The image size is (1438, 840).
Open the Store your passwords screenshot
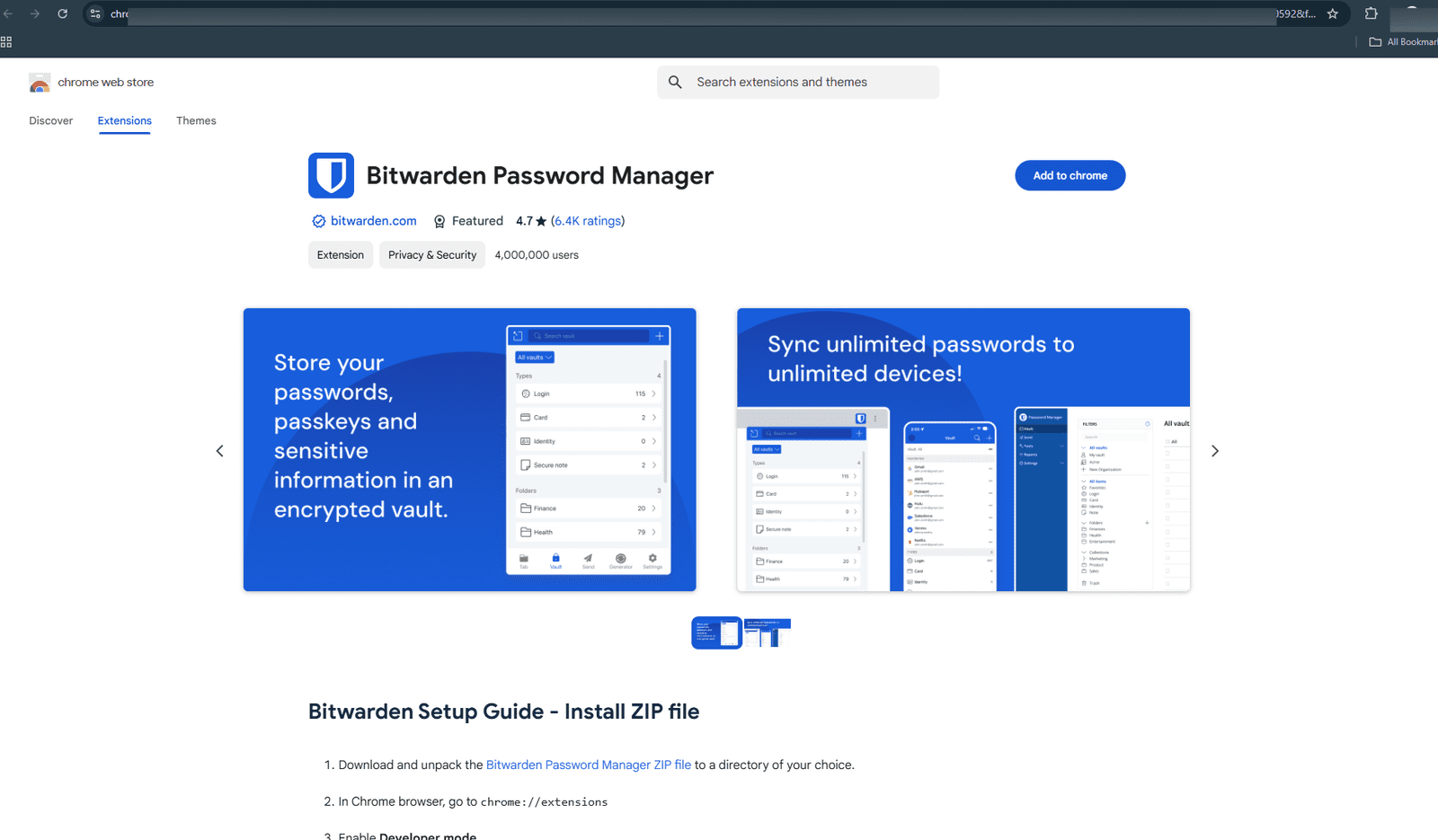pyautogui.click(x=469, y=449)
